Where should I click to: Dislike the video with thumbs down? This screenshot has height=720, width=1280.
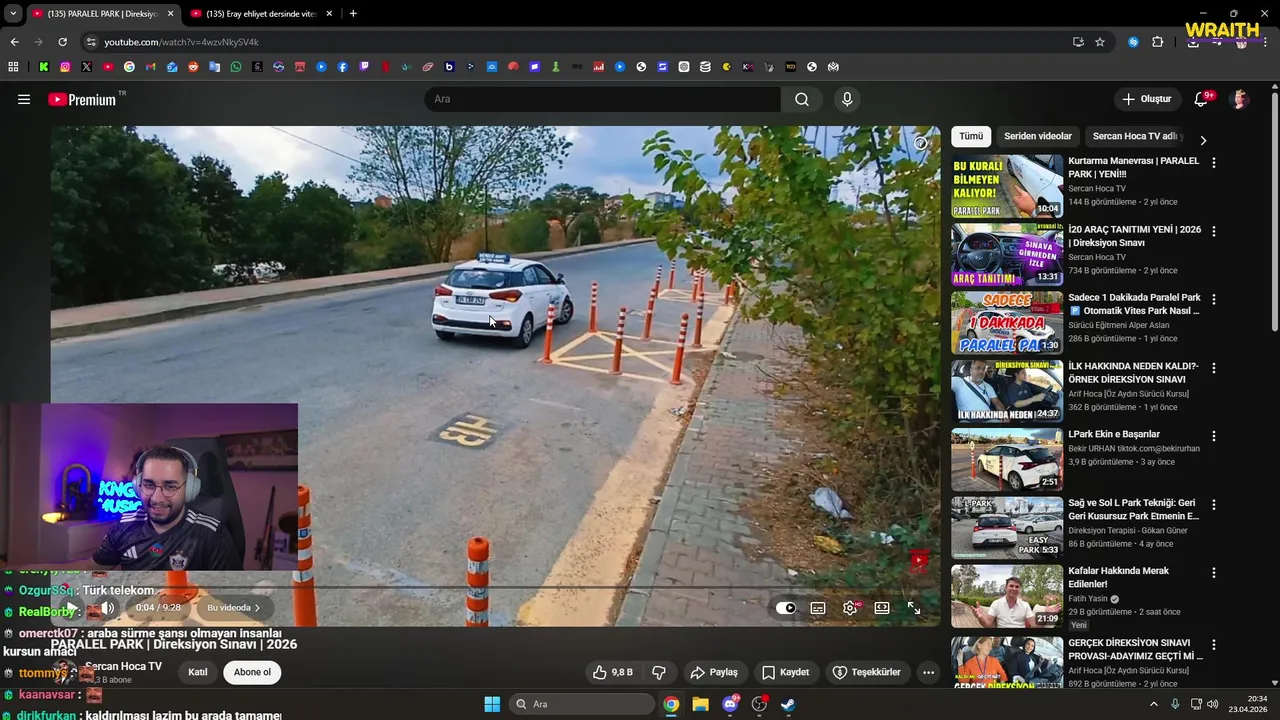(659, 672)
